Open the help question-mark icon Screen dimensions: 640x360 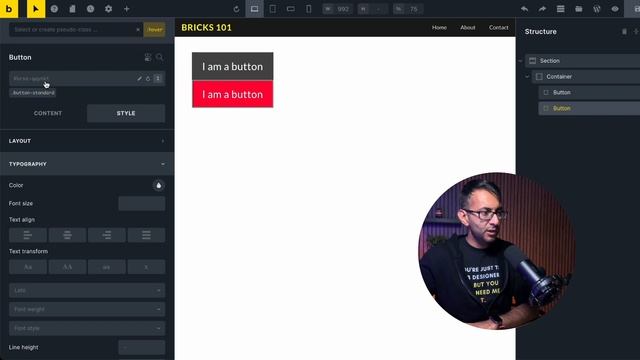54,9
